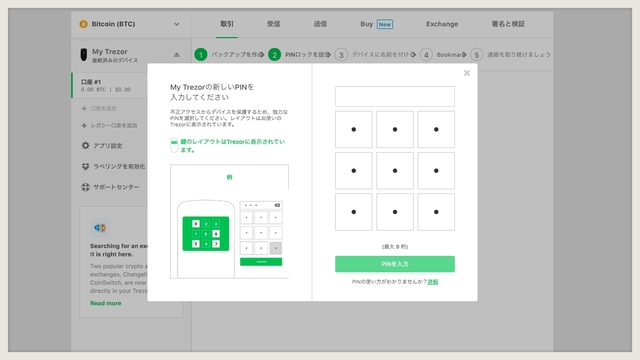Screen dimensions: 640x360
Task: Click the 'Searching for an ex' headline text
Action: point(119,246)
